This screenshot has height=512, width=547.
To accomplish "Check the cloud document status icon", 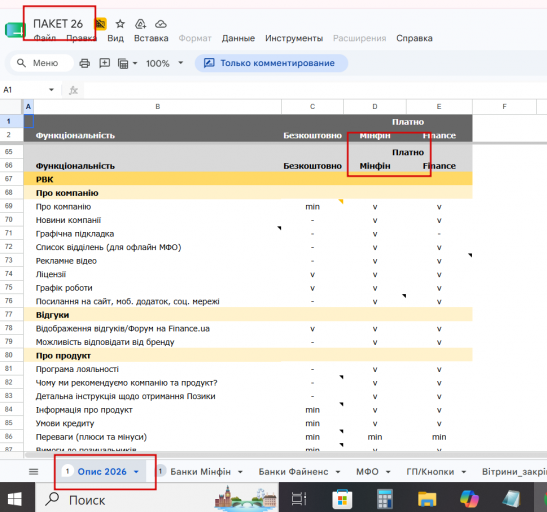I will point(160,24).
